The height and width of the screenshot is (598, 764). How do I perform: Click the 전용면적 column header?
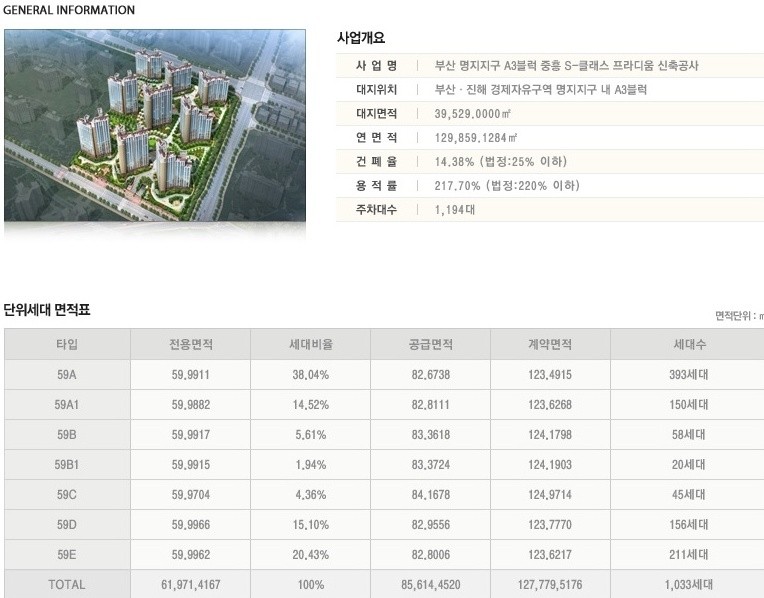191,344
